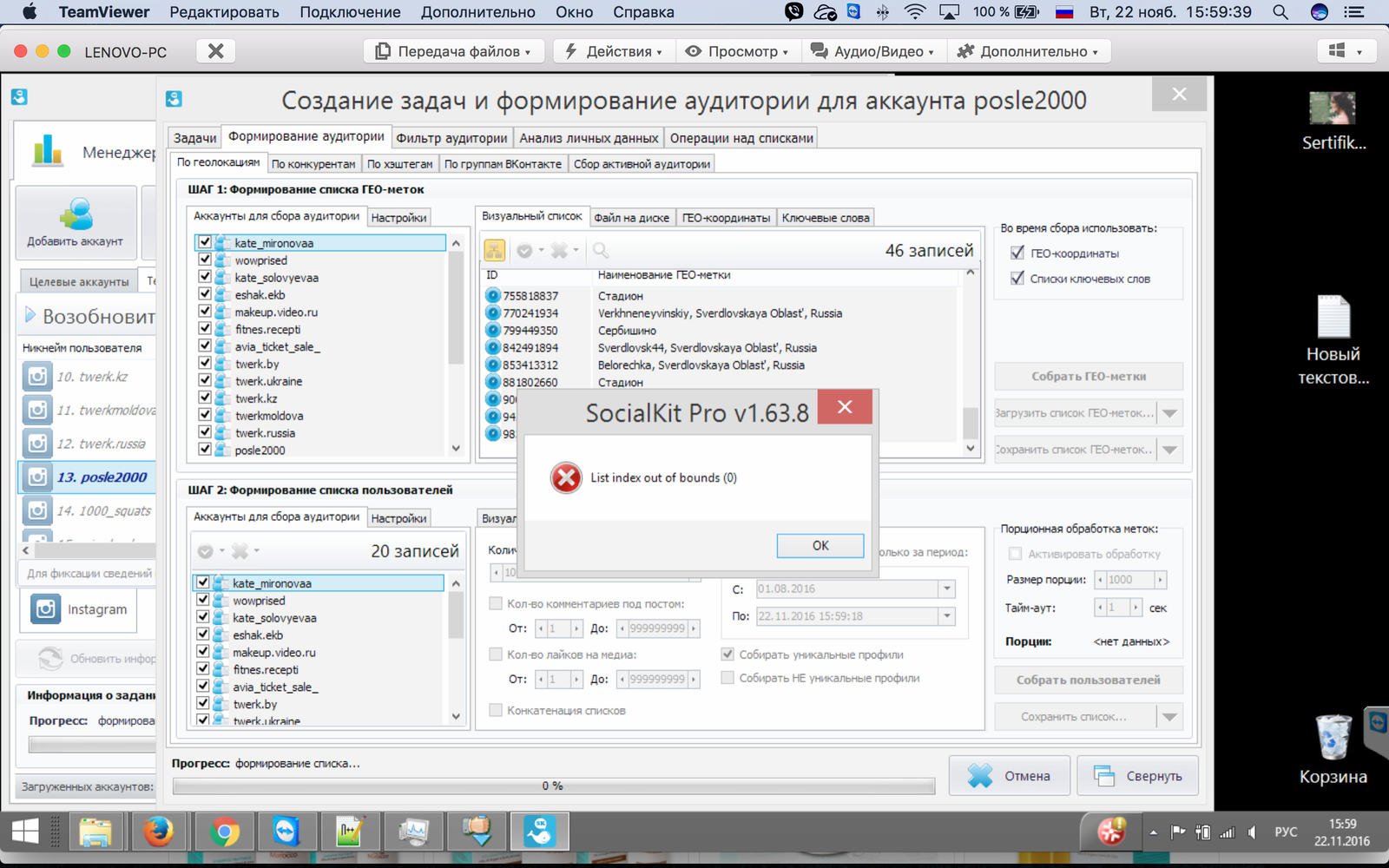Click the search magnifier in the GEO list toolbar
This screenshot has height=868, width=1389.
(x=600, y=251)
